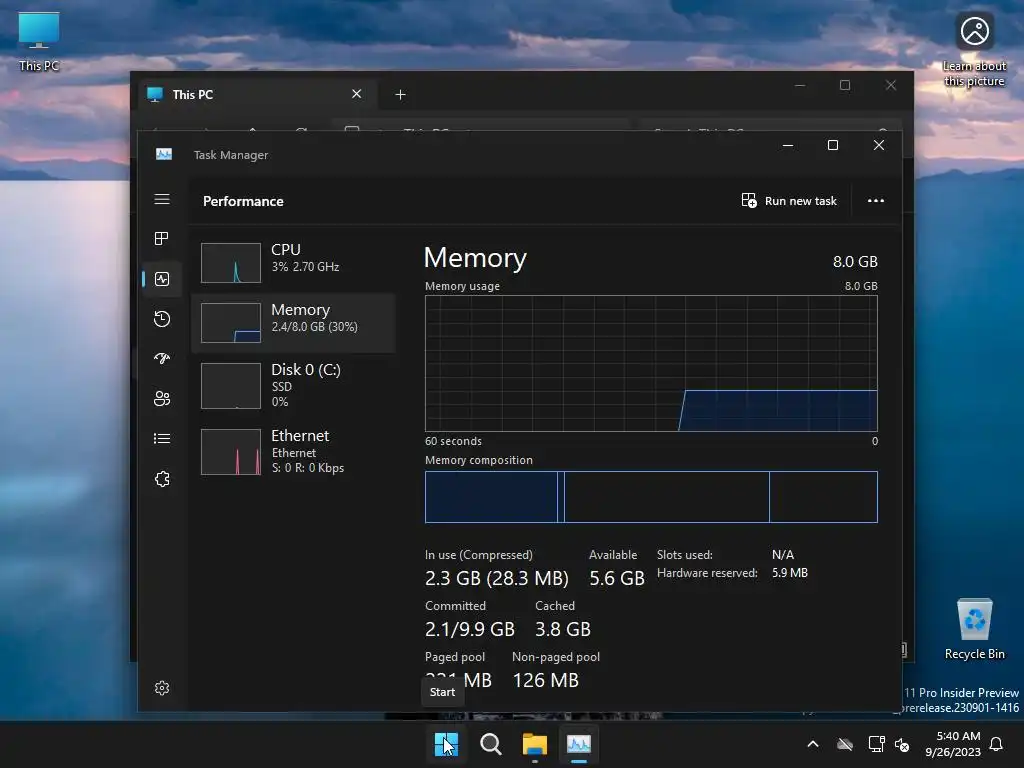Minimize the File Explorer window
The image size is (1024, 768).
tap(800, 86)
